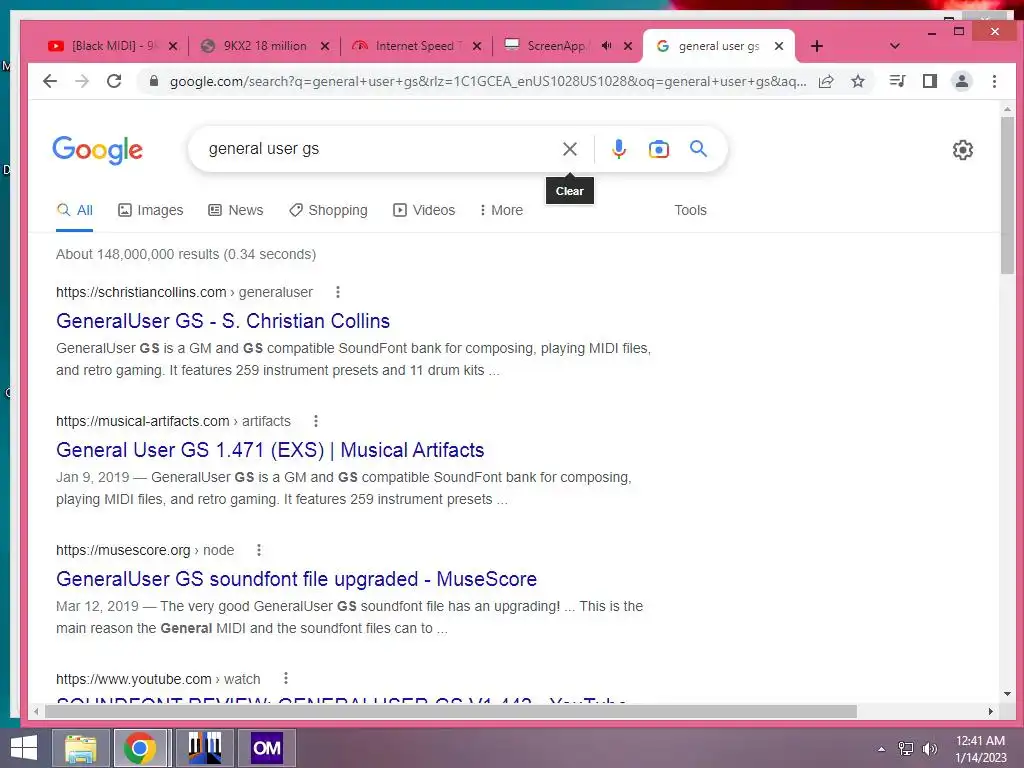This screenshot has height=768, width=1024.
Task: Open the network icon in the system tray
Action: point(906,749)
